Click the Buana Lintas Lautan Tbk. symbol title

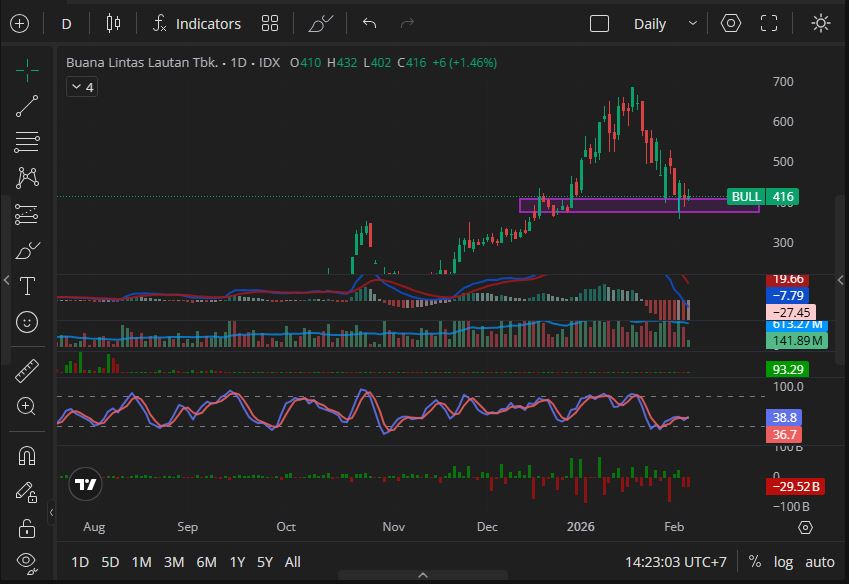[x=142, y=63]
